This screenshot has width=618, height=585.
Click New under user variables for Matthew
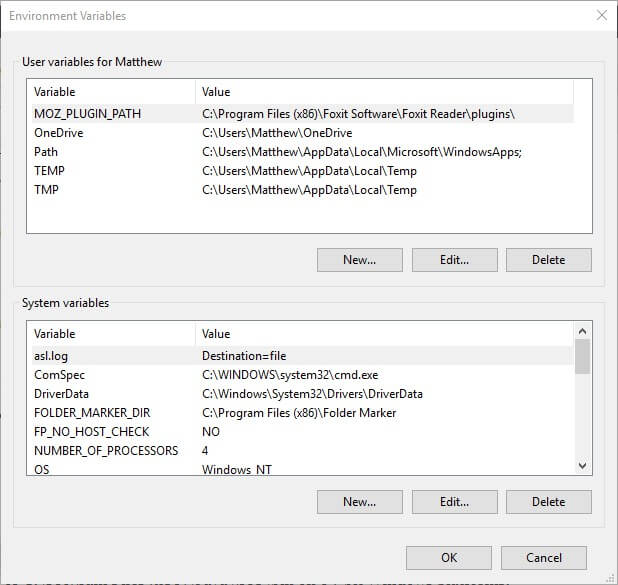click(x=359, y=260)
